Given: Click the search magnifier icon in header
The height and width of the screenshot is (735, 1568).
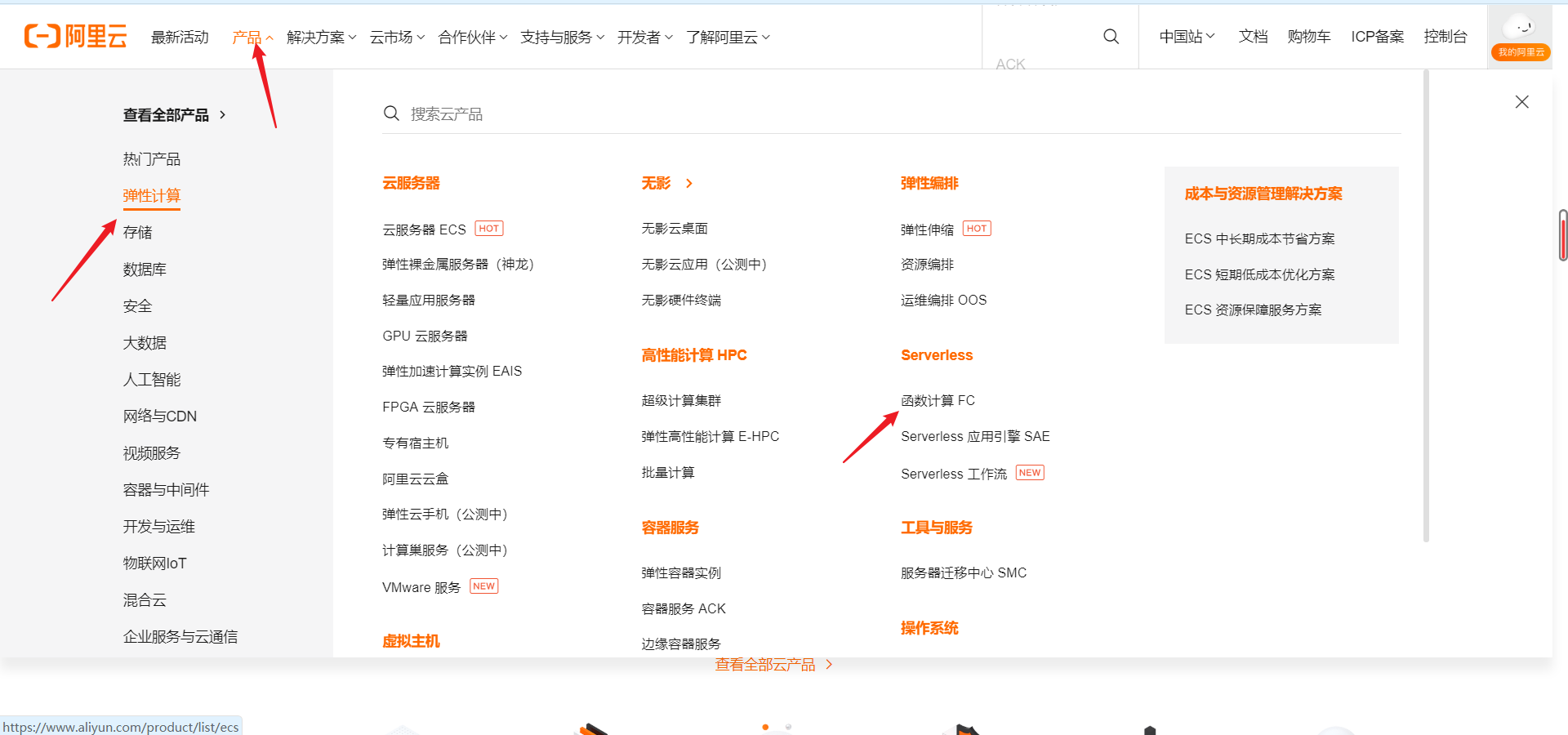Looking at the screenshot, I should 1111,36.
